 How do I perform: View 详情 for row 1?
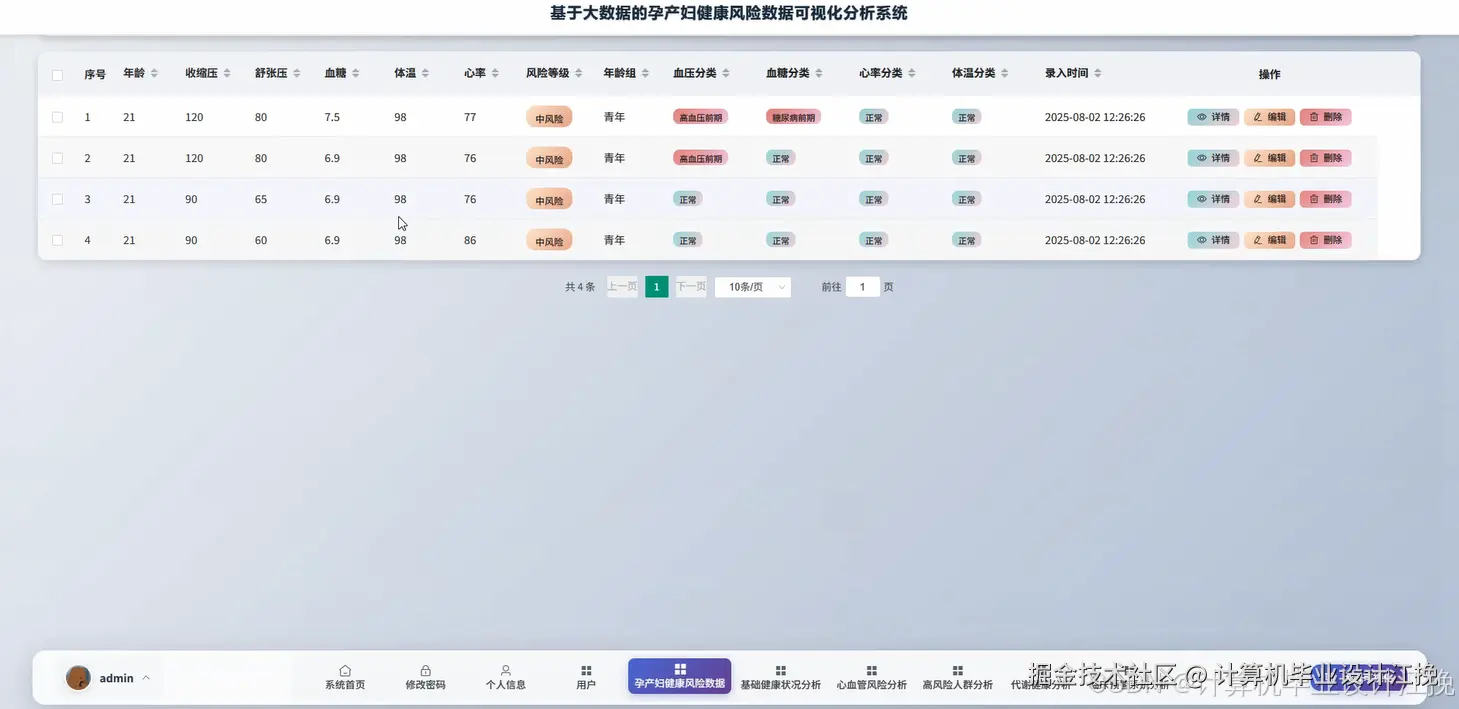click(1213, 117)
